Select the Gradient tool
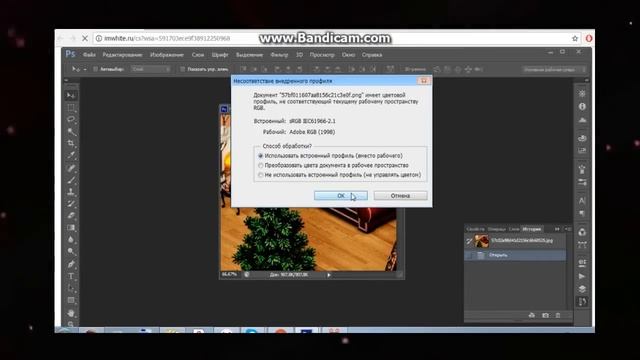Screen dimensions: 640x360 pos(71,227)
